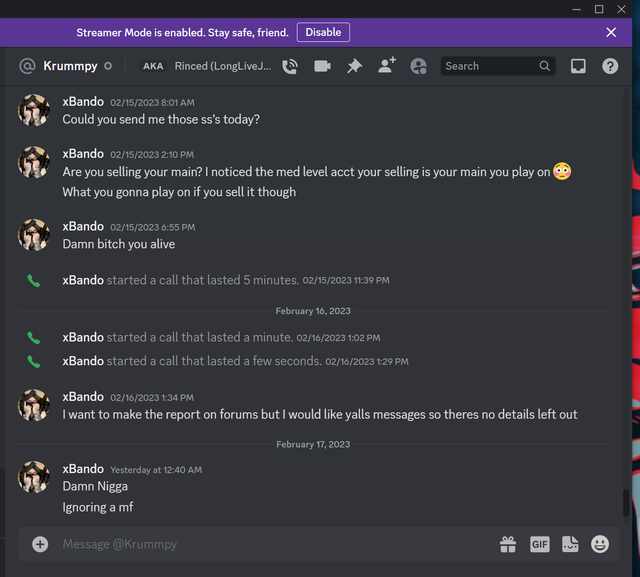Open the sticker picker

[570, 544]
